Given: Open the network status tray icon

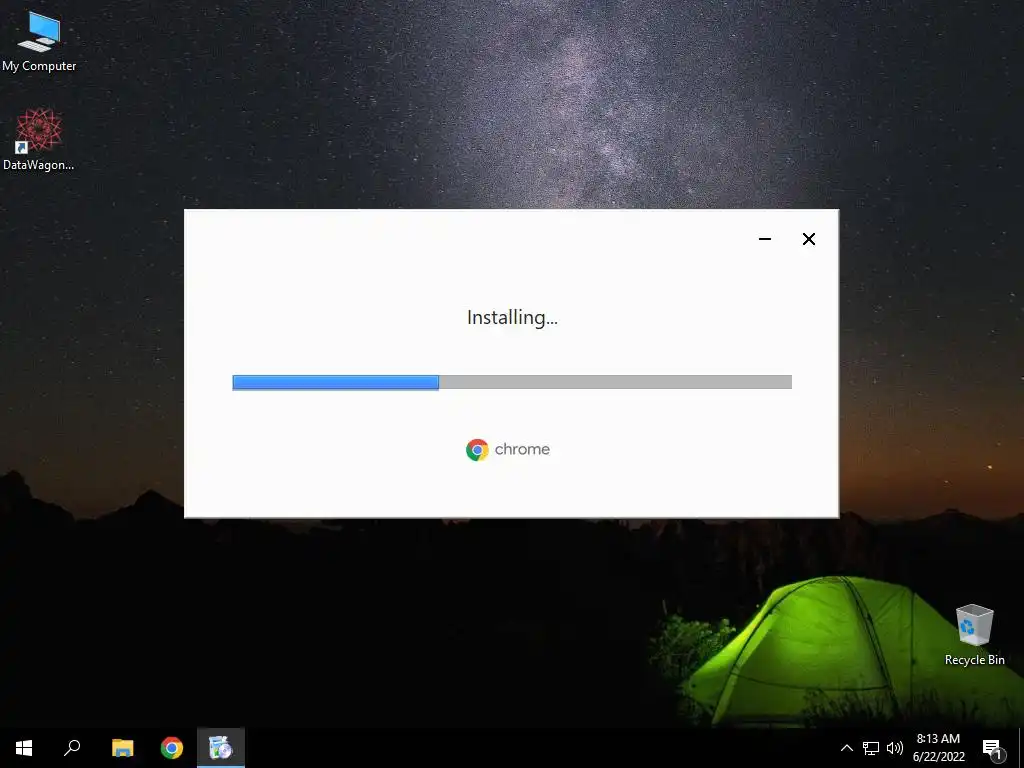Looking at the screenshot, I should pyautogui.click(x=871, y=748).
